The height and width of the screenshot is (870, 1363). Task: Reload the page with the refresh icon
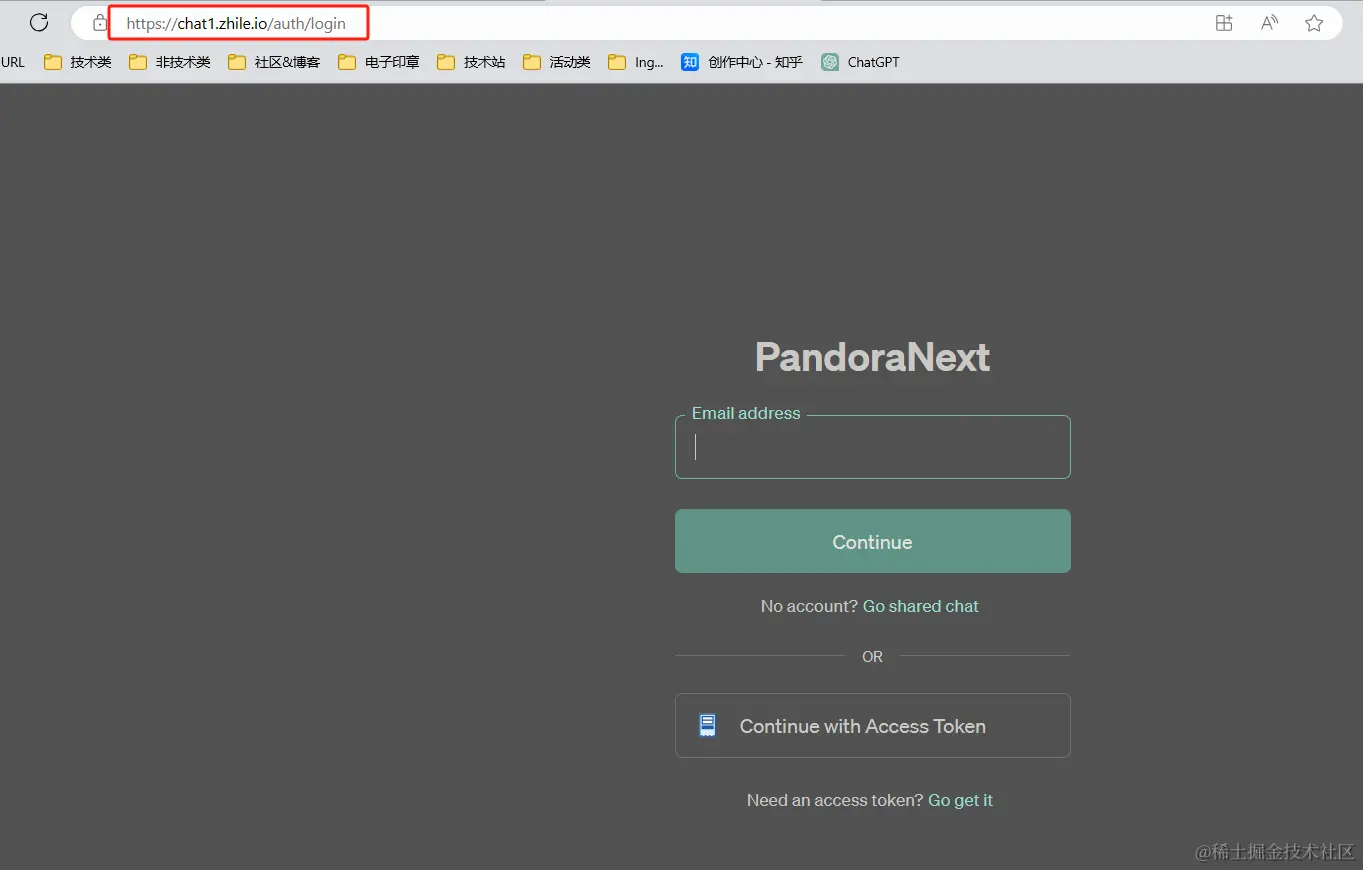click(x=39, y=23)
